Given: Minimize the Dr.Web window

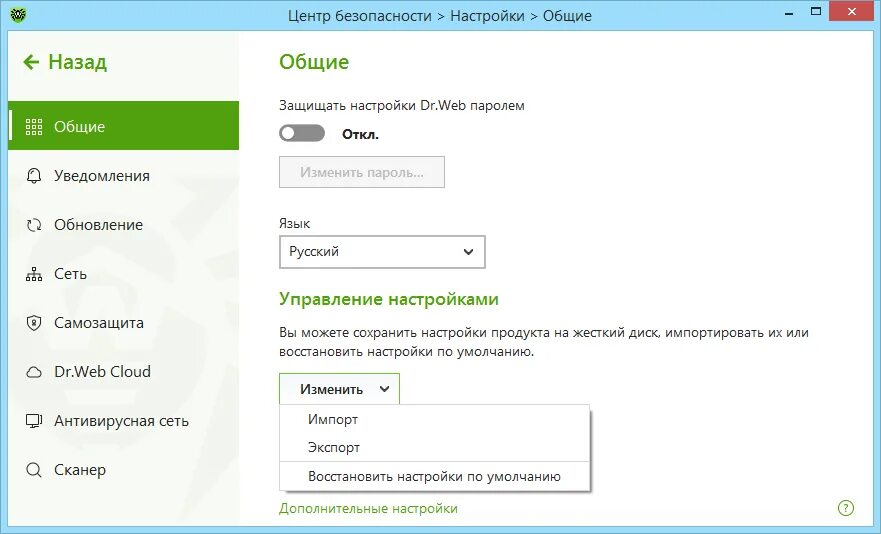Looking at the screenshot, I should pyautogui.click(x=789, y=12).
